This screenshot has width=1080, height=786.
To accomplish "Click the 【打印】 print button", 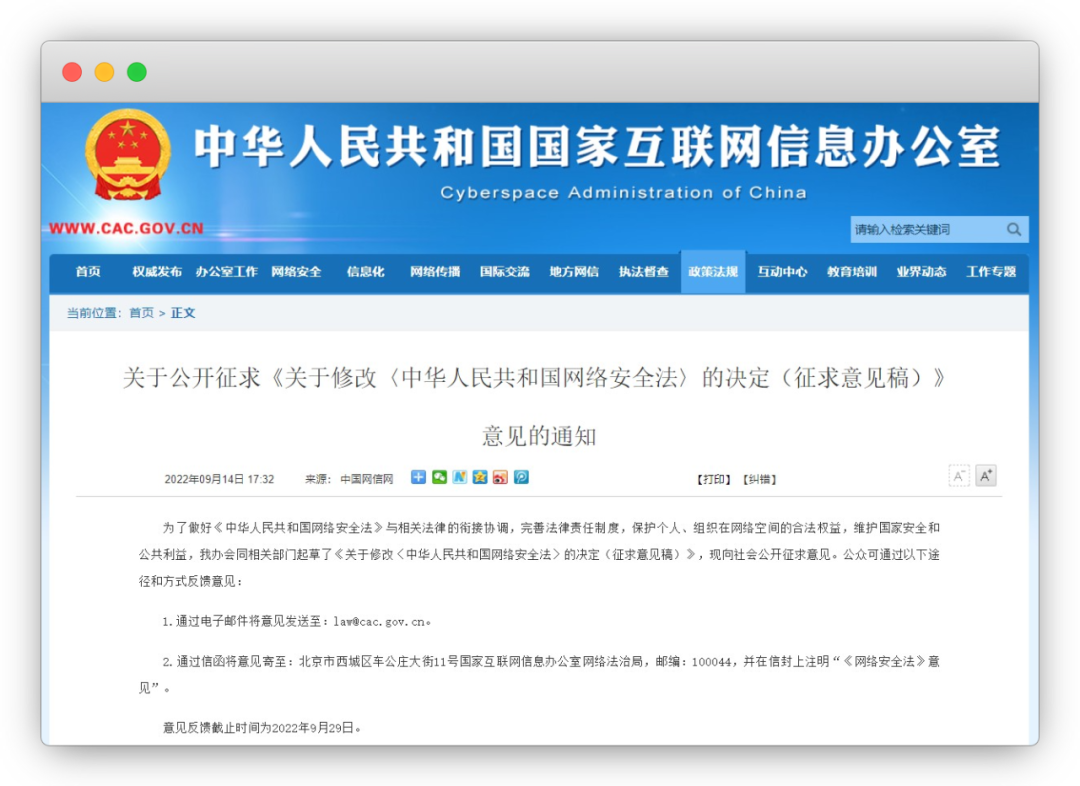I will pos(713,478).
